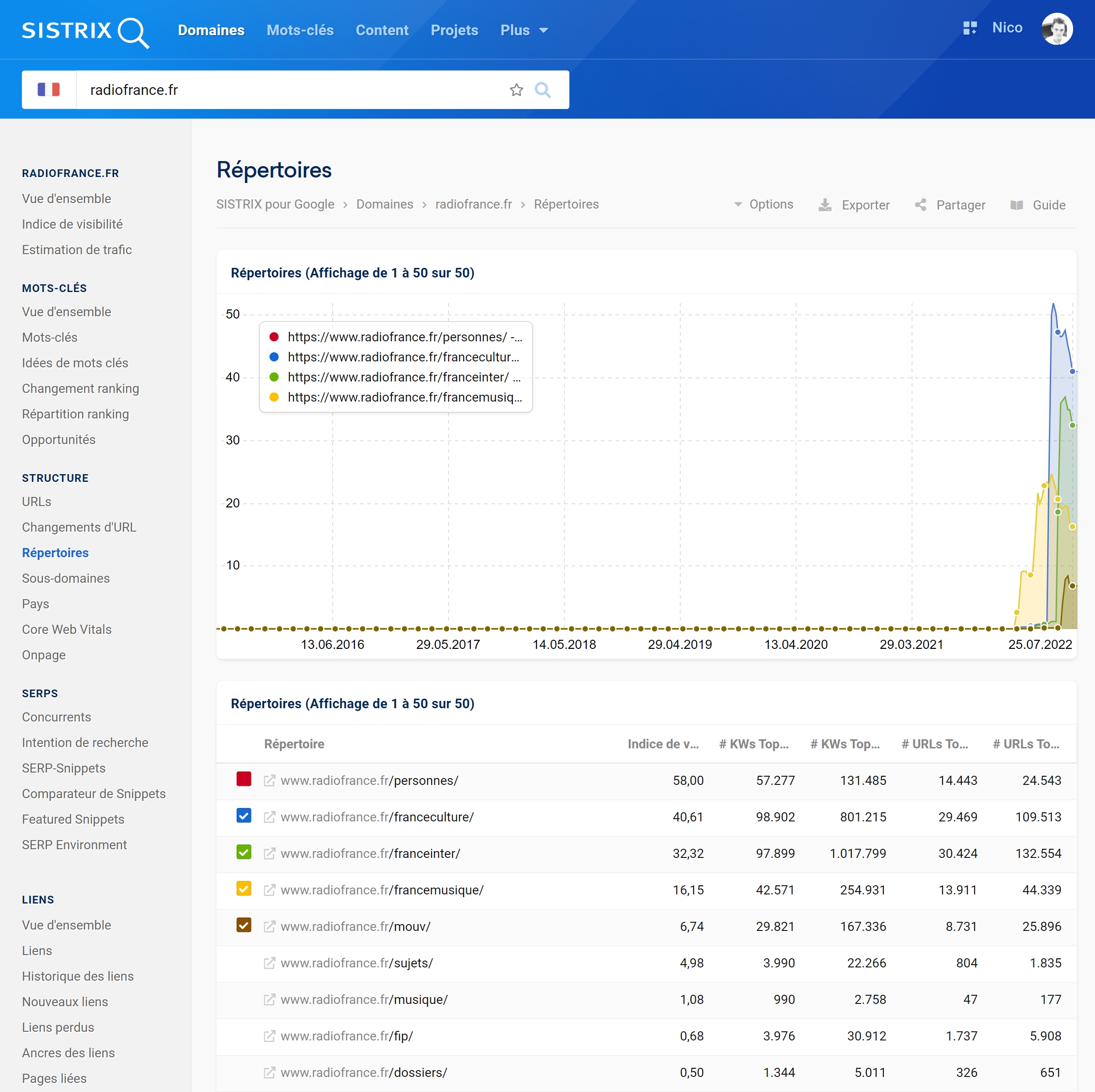Click blue /franceculture/ legend dot in chart
1095x1092 pixels.
tap(274, 357)
